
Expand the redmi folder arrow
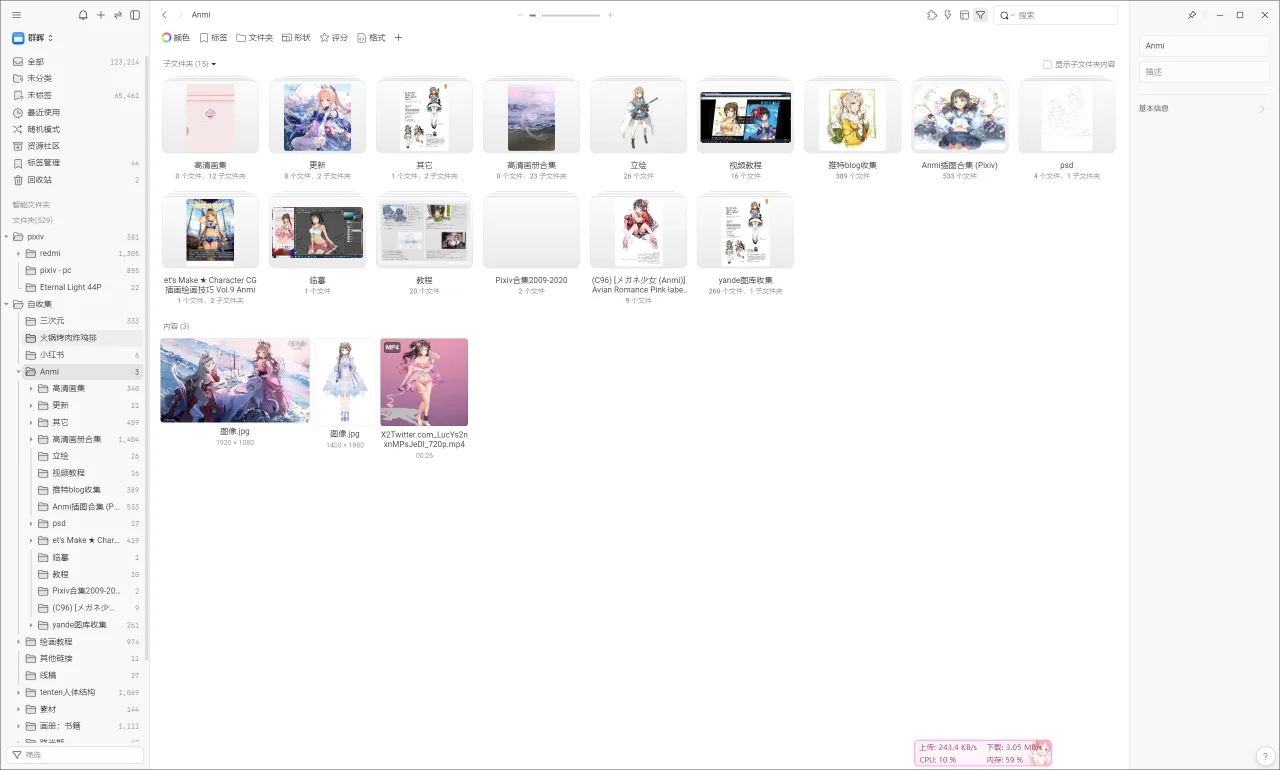(18, 254)
